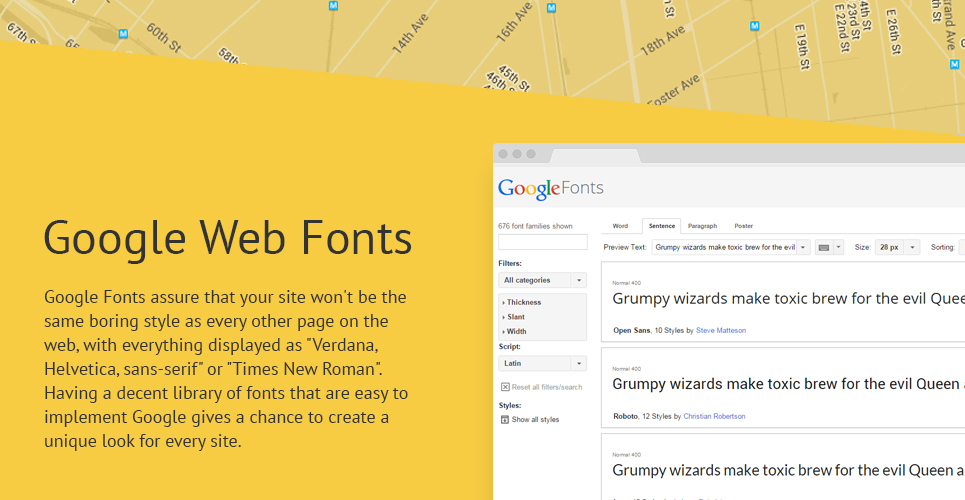Image resolution: width=965 pixels, height=500 pixels.
Task: Click Show all styles link
Action: click(535, 420)
